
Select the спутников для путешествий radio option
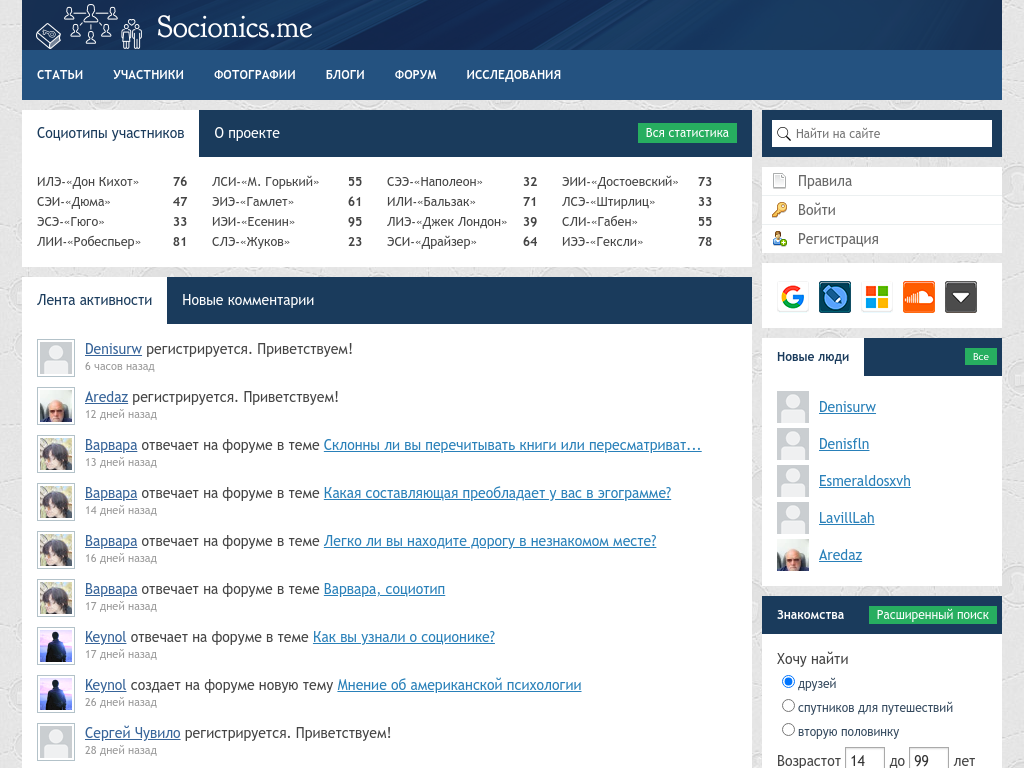788,706
